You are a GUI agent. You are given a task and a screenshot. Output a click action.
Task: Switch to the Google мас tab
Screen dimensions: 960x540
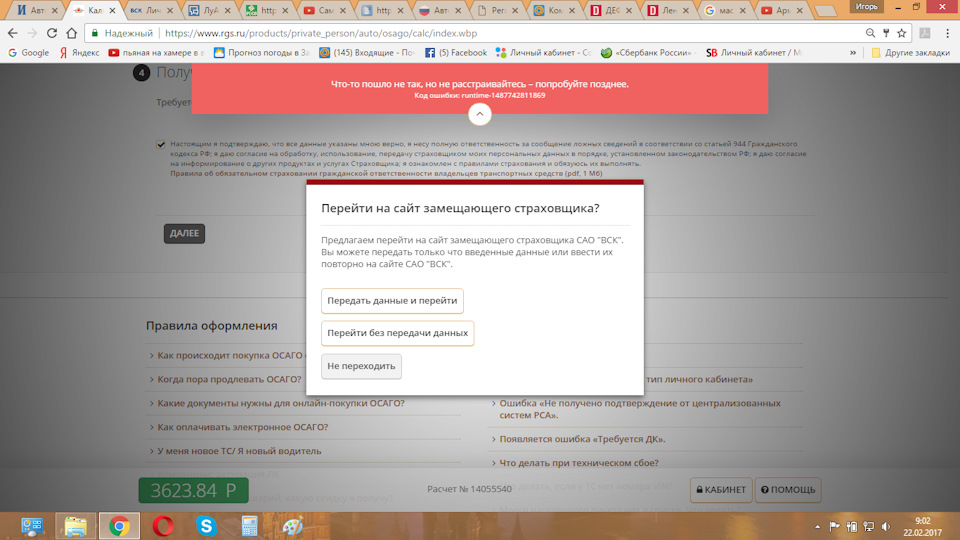point(724,10)
